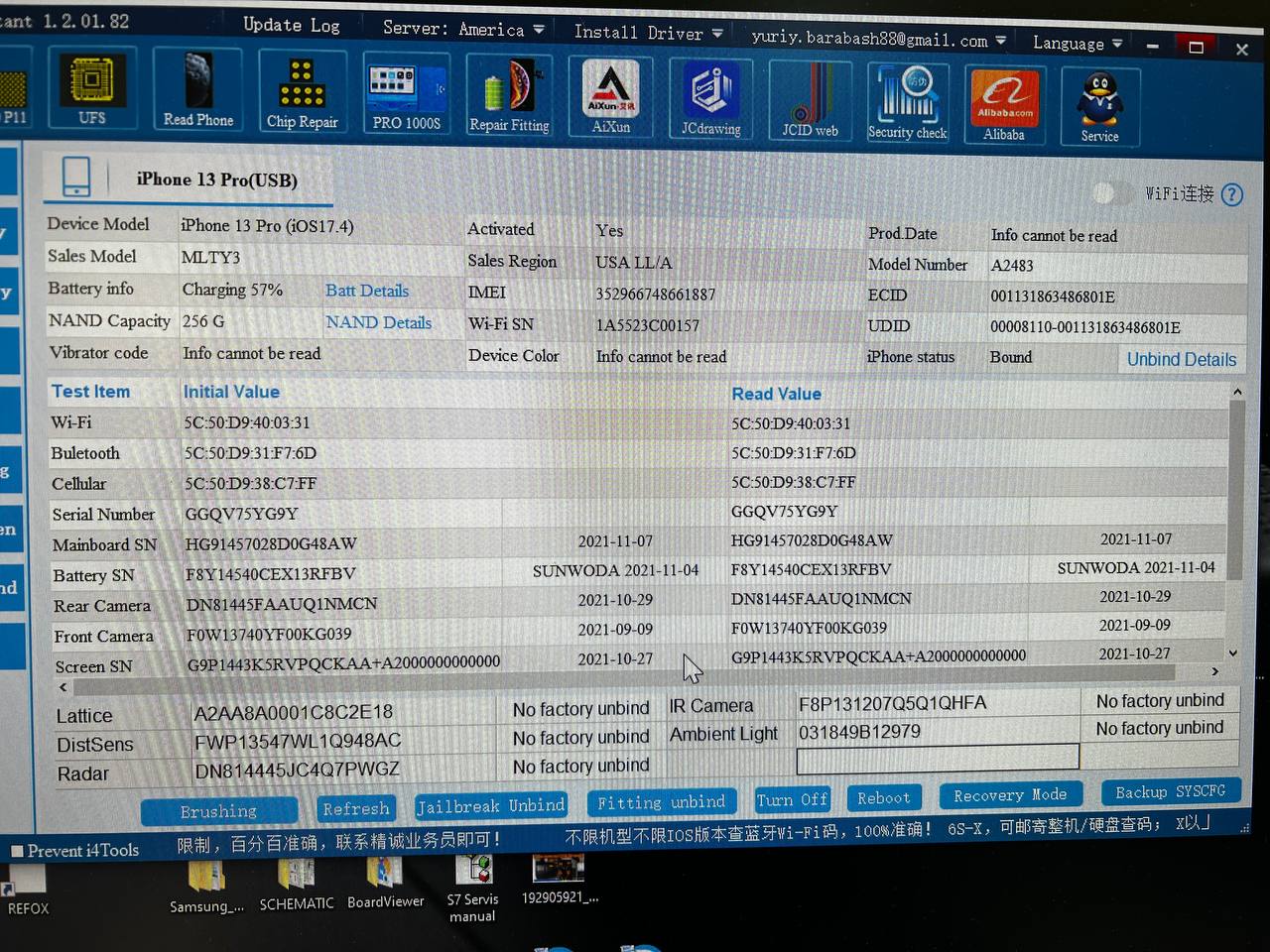
Task: Open Repair Fitting tool
Action: 509,96
